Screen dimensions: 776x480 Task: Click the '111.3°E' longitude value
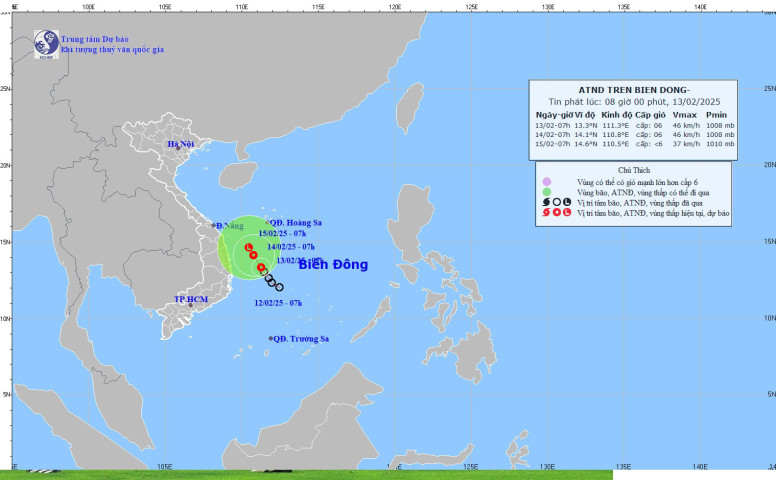pos(616,126)
